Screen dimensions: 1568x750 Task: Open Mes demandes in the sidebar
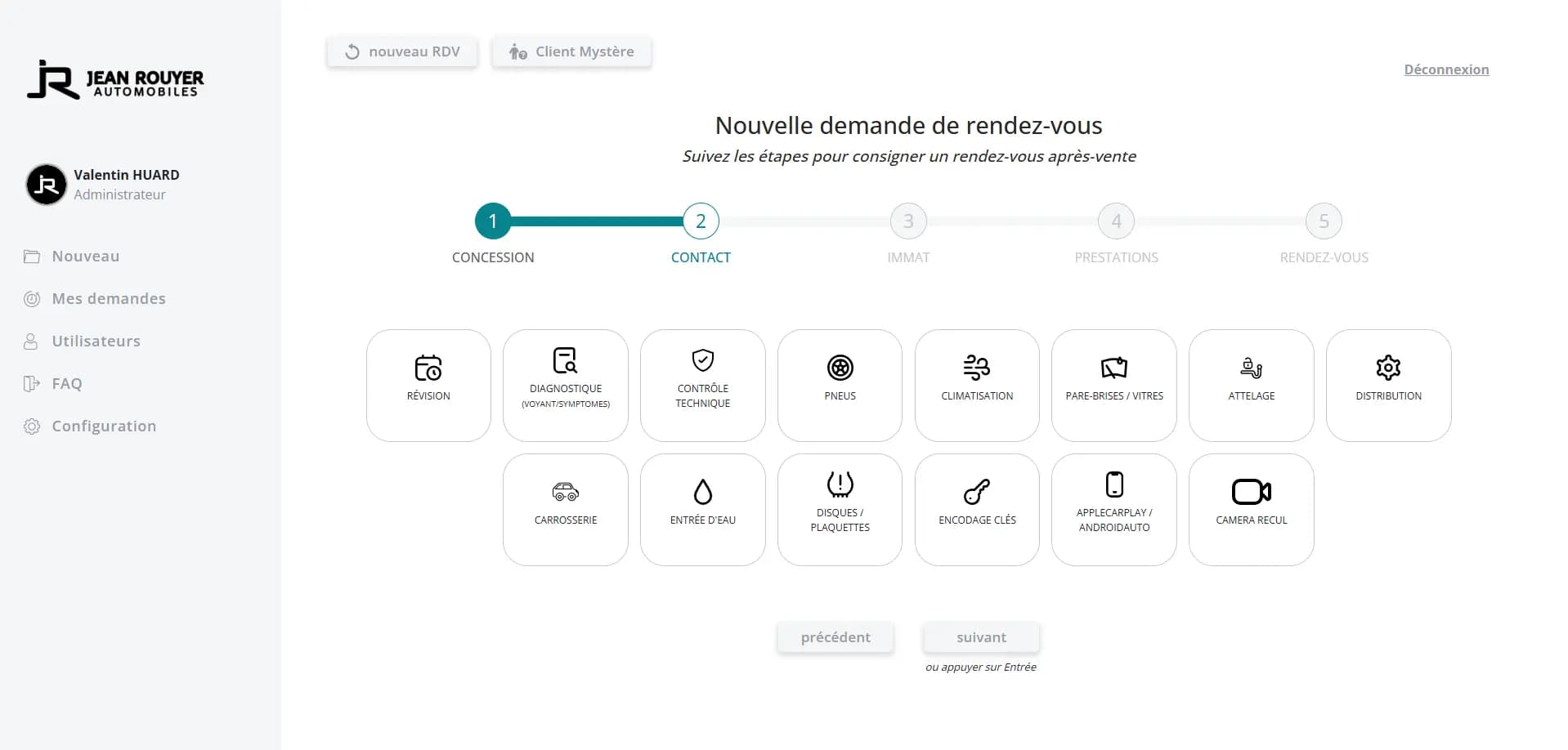(x=108, y=299)
